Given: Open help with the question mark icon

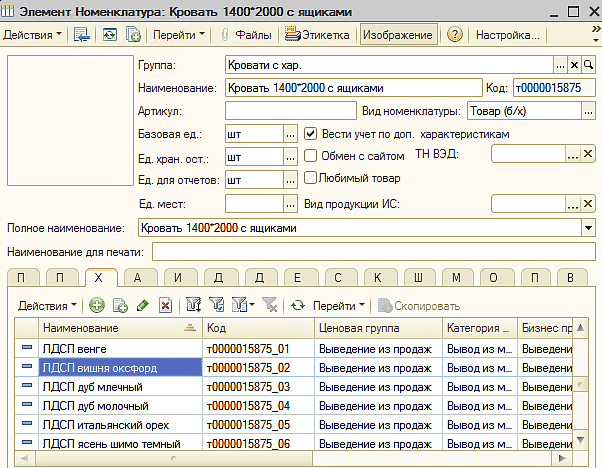Looking at the screenshot, I should [455, 35].
